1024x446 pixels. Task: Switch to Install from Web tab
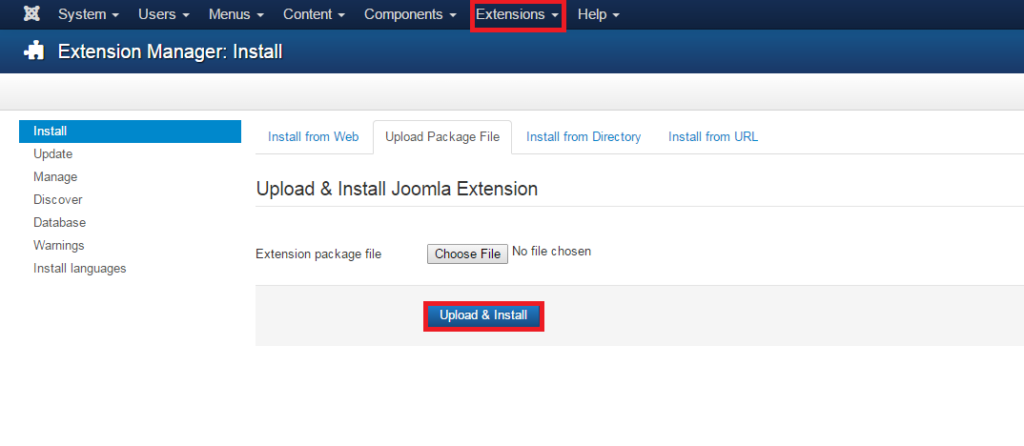(x=313, y=137)
